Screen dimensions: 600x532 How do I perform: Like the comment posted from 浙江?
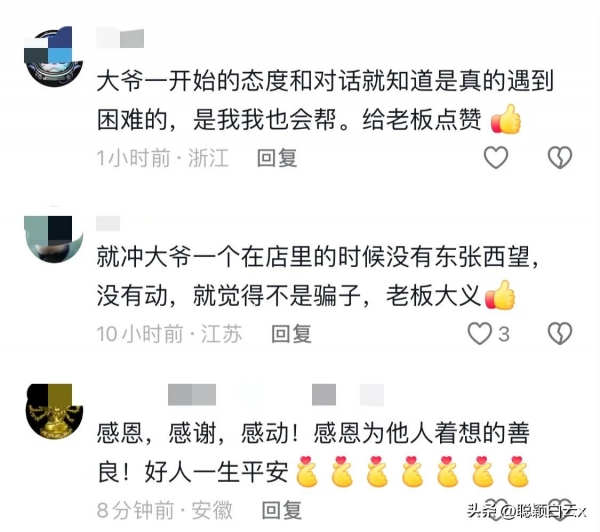pyautogui.click(x=496, y=157)
